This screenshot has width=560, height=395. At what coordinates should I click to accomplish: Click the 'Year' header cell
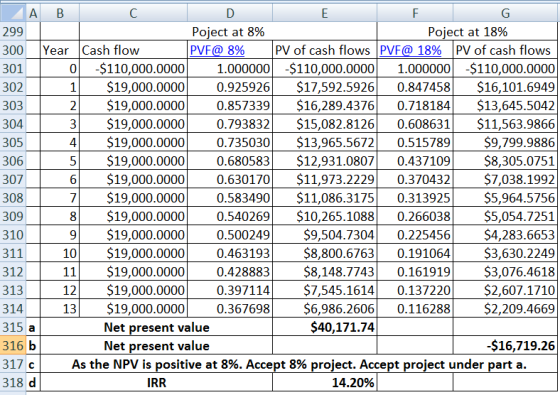[x=60, y=50]
